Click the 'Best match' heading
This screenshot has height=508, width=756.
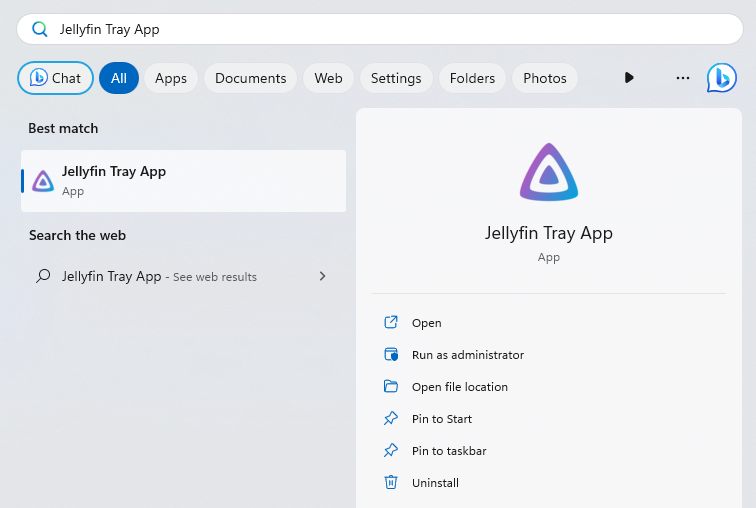[x=63, y=128]
